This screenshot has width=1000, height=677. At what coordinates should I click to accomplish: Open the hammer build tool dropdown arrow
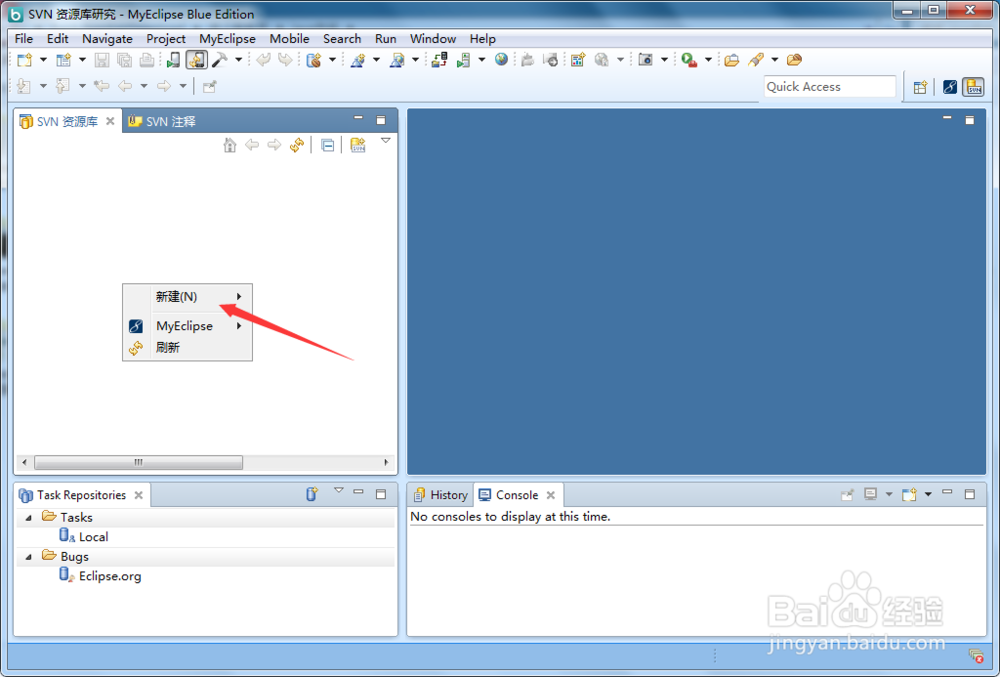pos(239,60)
